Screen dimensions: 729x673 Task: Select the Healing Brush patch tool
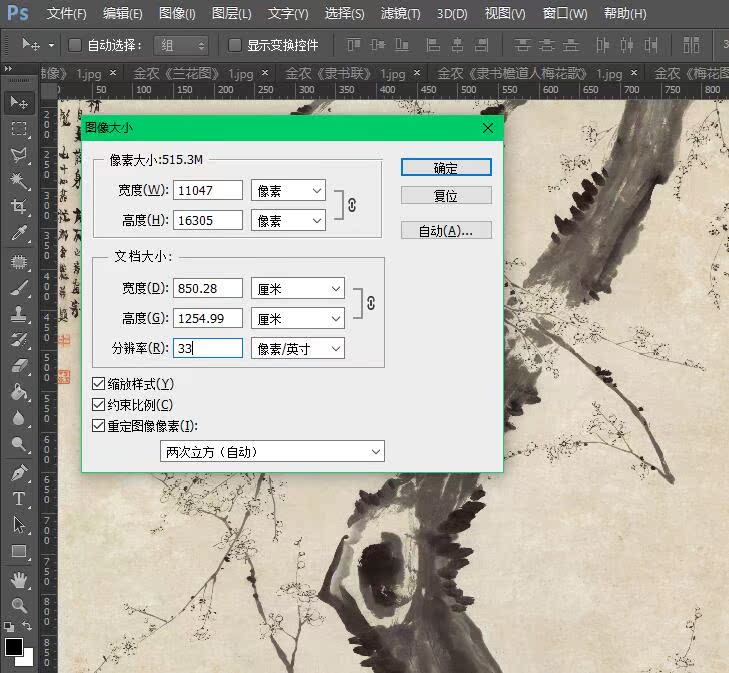coord(19,262)
